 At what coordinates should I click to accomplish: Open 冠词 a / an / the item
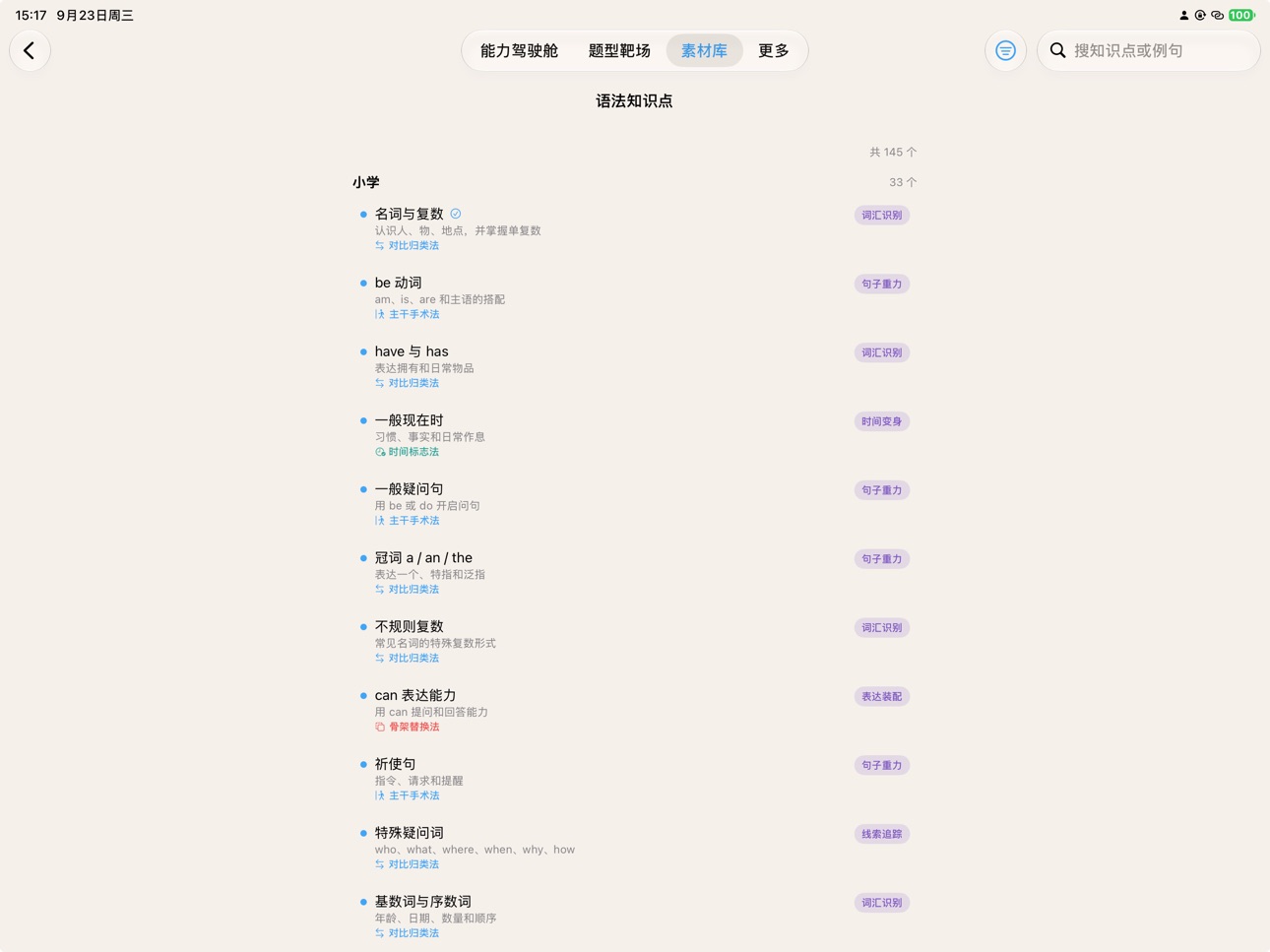point(634,572)
